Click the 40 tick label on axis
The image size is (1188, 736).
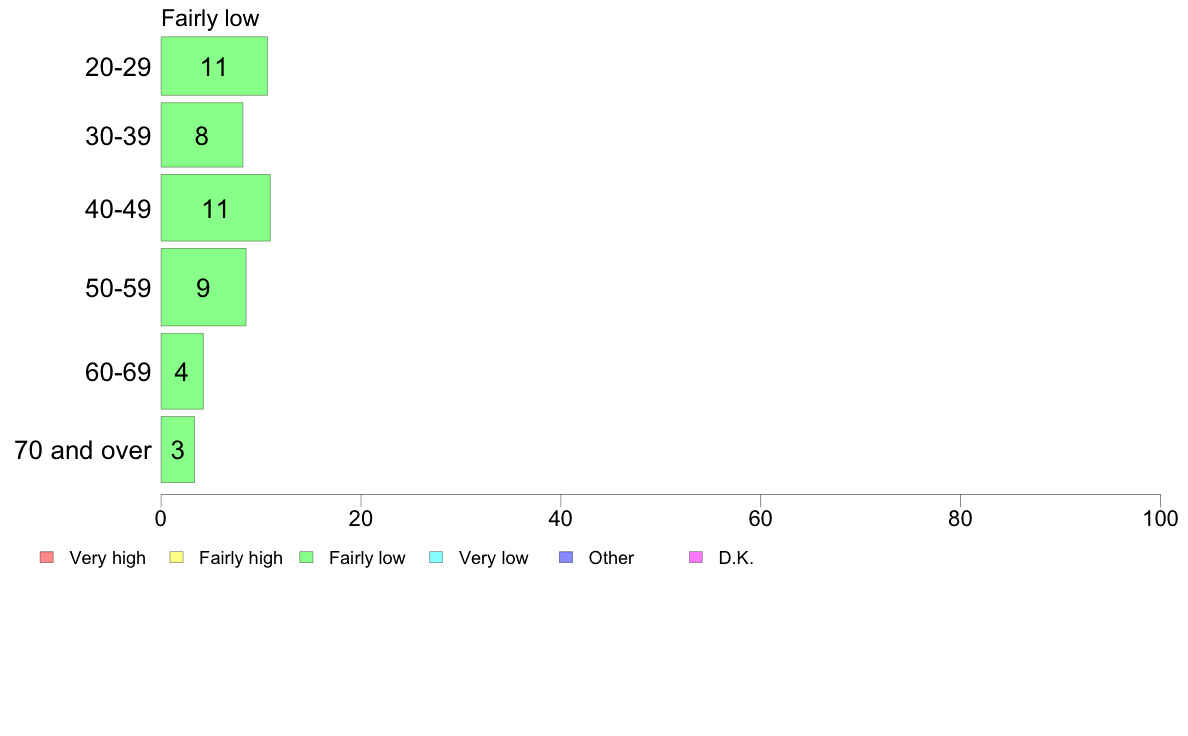click(561, 518)
